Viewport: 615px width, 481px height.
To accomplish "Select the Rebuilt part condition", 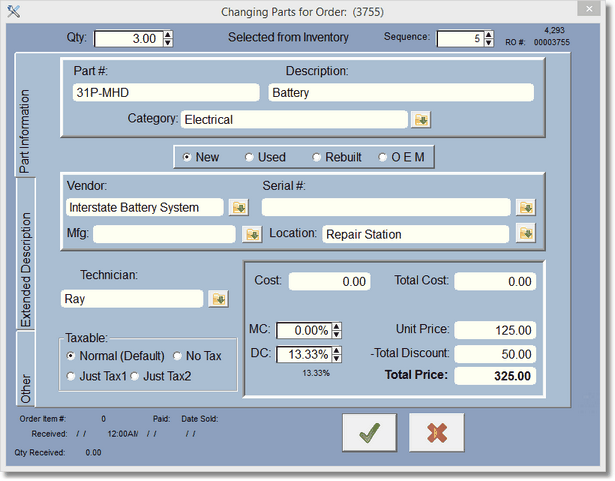I will (317, 158).
